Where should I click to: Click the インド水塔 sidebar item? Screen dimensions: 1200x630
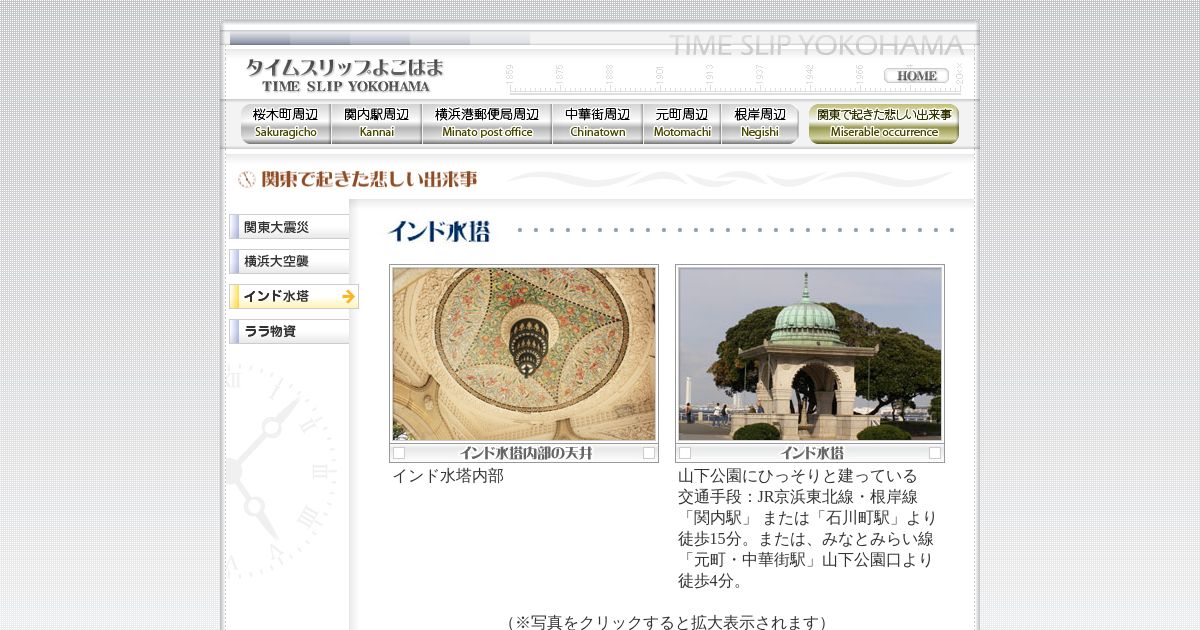coord(294,296)
